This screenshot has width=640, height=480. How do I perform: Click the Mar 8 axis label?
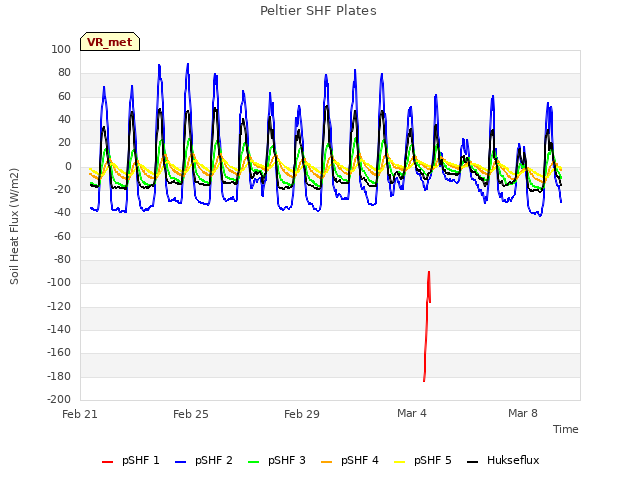click(523, 413)
